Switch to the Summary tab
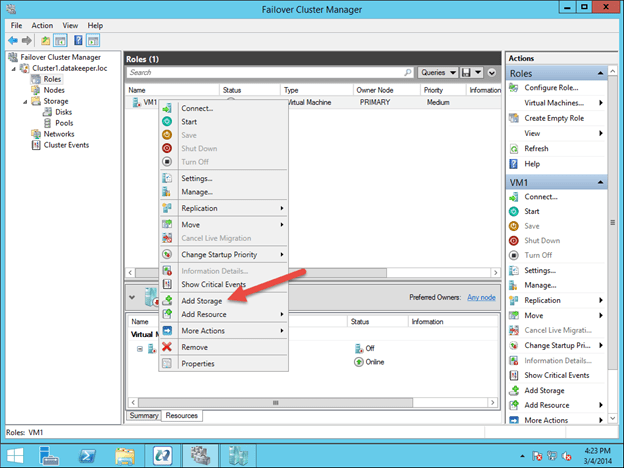Screen dimensions: 624x468 (x=143, y=415)
